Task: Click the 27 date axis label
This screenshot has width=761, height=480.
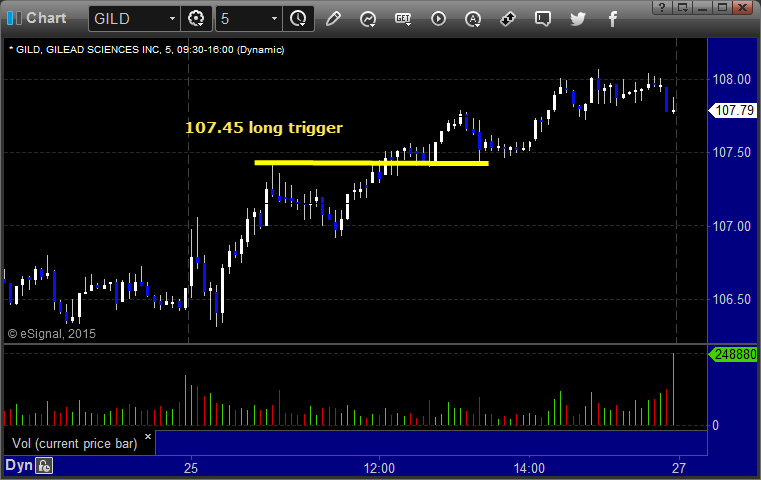Action: point(678,468)
